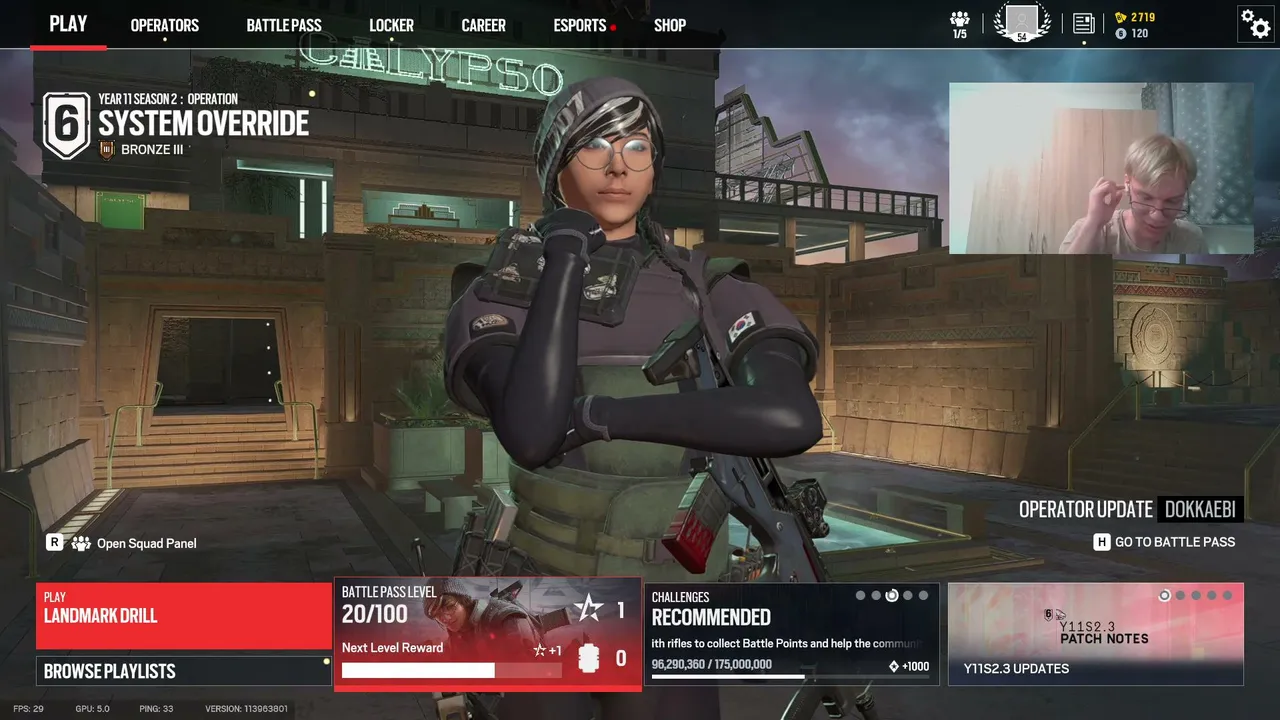Open the Shop tab
Screen dimensions: 1280x720
[x=670, y=25]
